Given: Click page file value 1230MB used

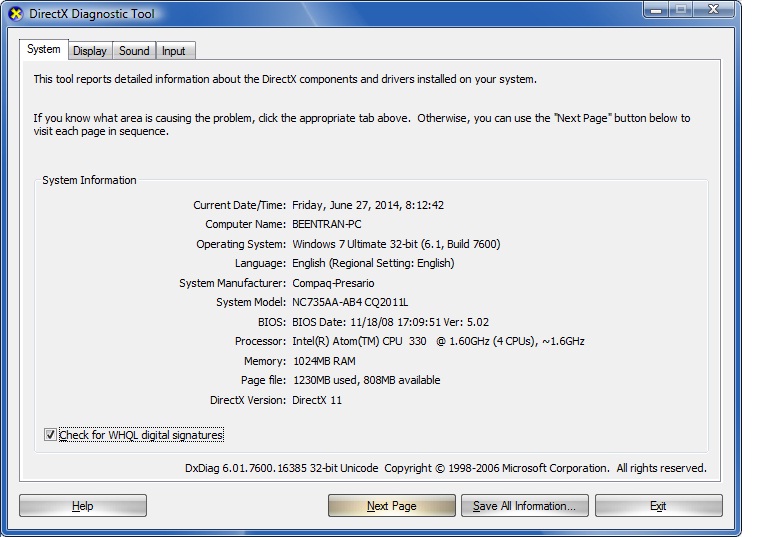Looking at the screenshot, I should click(x=366, y=380).
